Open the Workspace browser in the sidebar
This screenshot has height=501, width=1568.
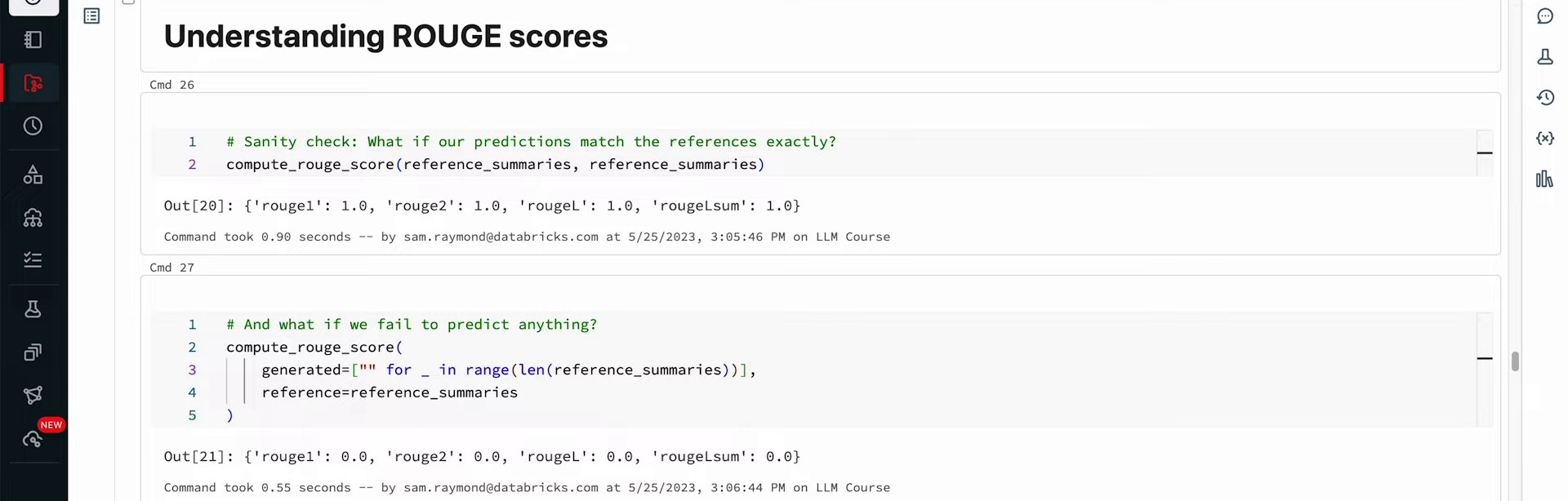(33, 40)
